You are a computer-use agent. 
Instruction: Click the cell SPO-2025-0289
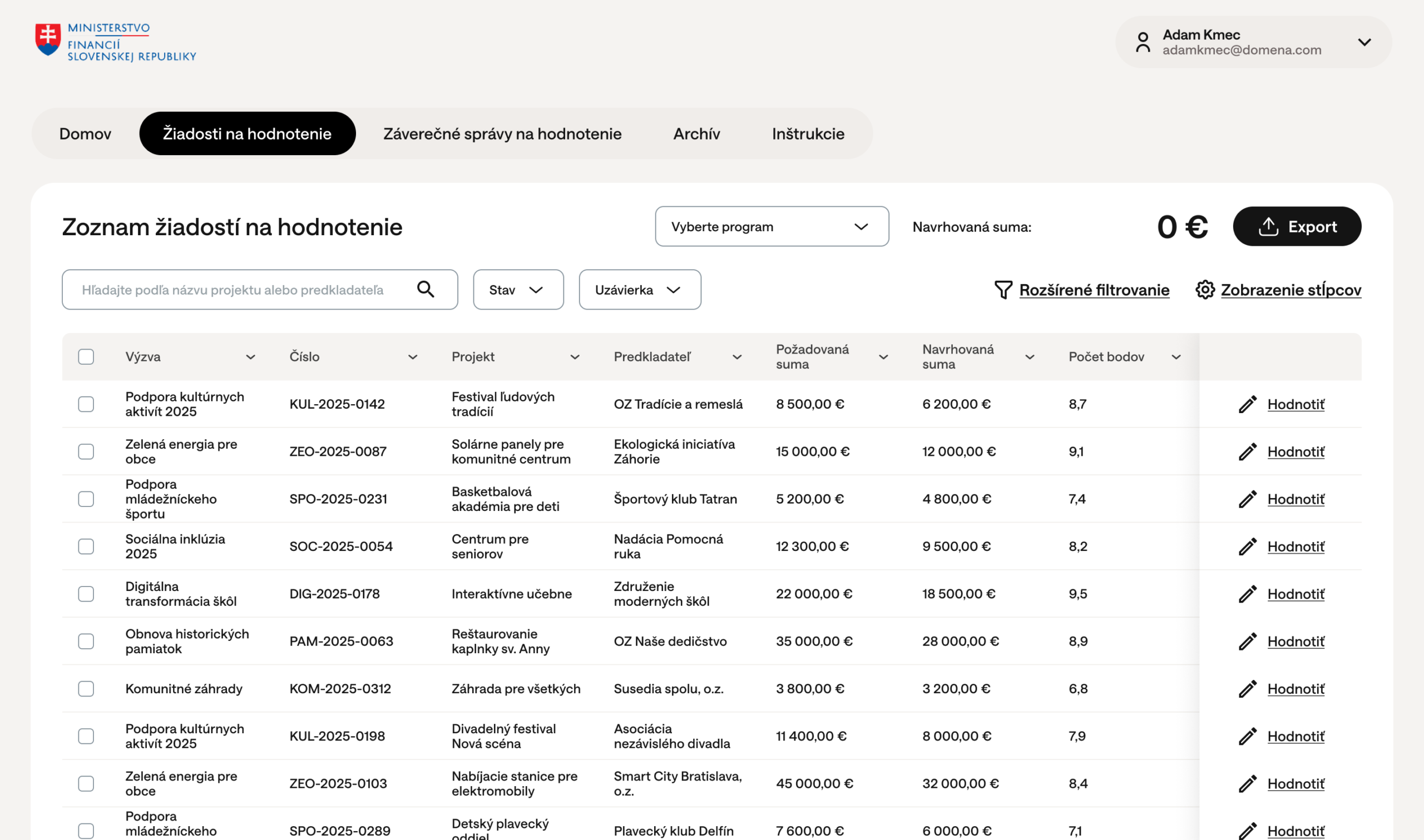[340, 831]
